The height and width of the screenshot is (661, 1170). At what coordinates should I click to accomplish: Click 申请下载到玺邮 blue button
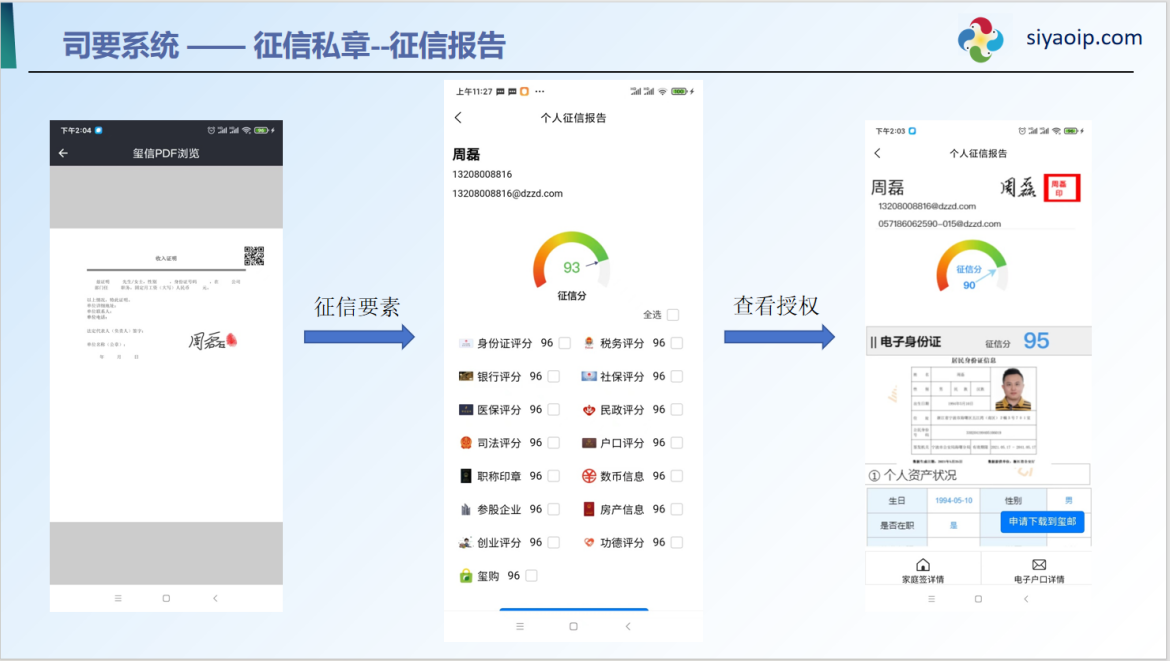click(1042, 522)
